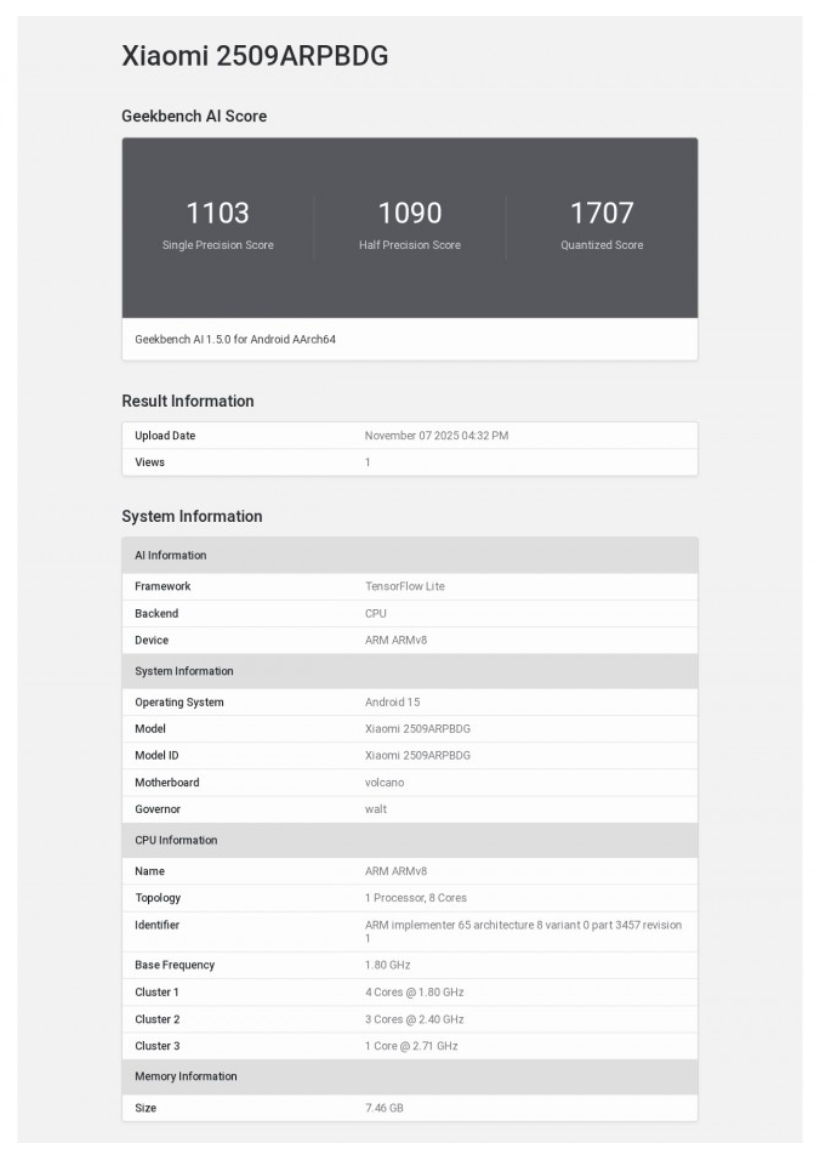
Task: Select the Topology value 1 Processor, 8 Cores
Action: coord(416,898)
